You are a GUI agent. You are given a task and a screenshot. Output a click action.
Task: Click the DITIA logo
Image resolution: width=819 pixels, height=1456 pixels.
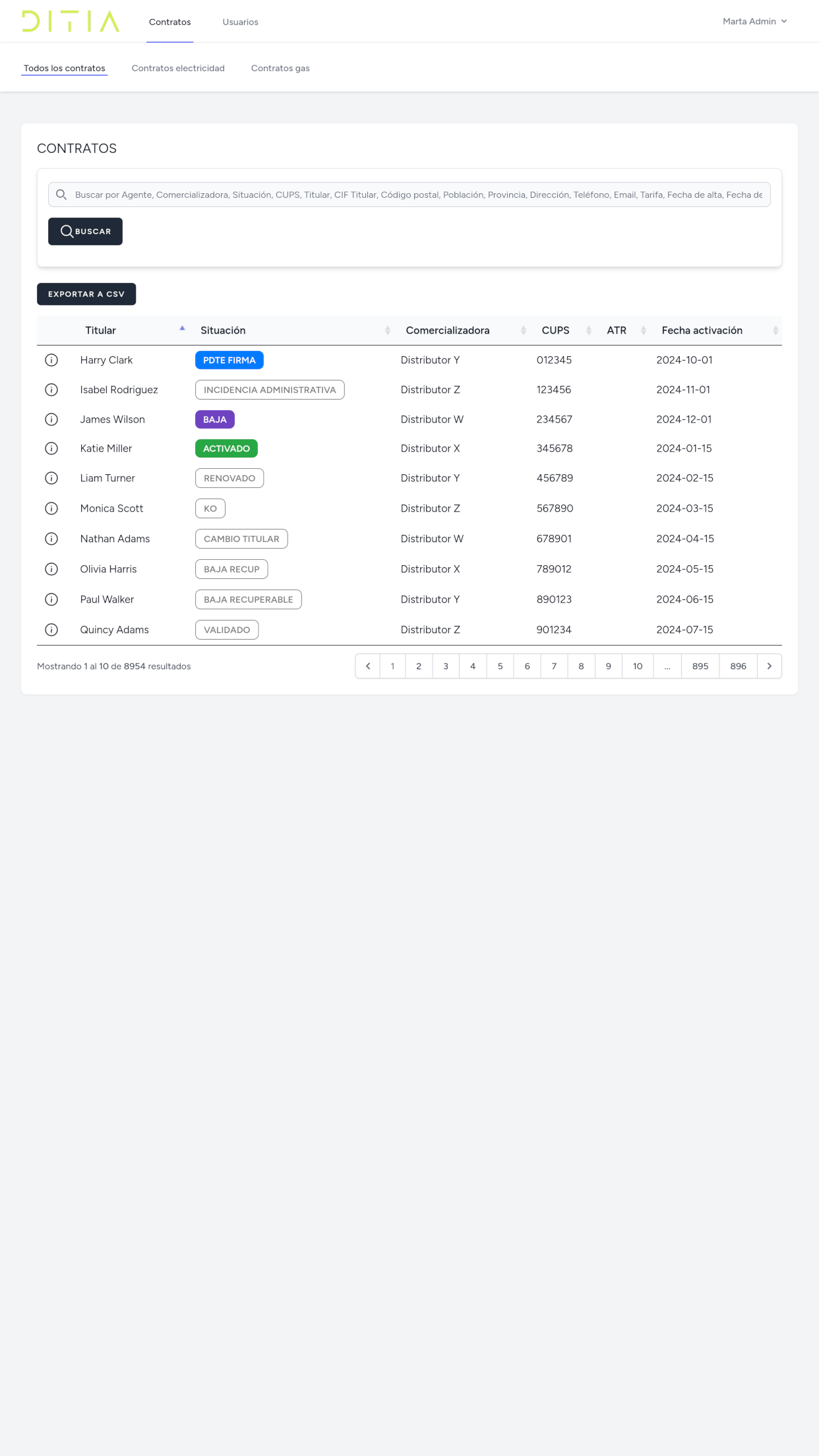[x=71, y=21]
